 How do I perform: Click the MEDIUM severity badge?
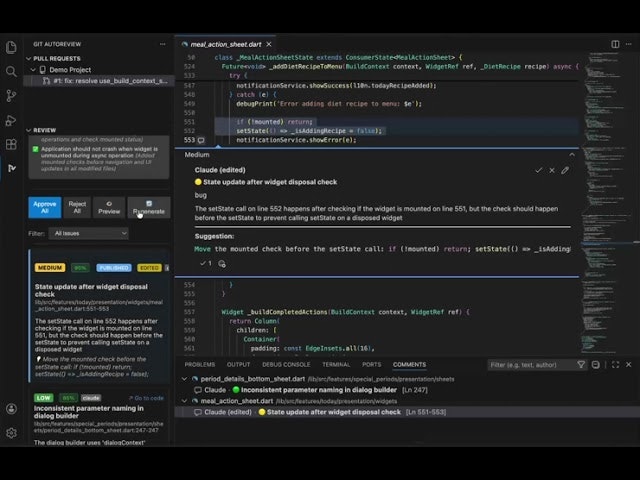coord(50,268)
